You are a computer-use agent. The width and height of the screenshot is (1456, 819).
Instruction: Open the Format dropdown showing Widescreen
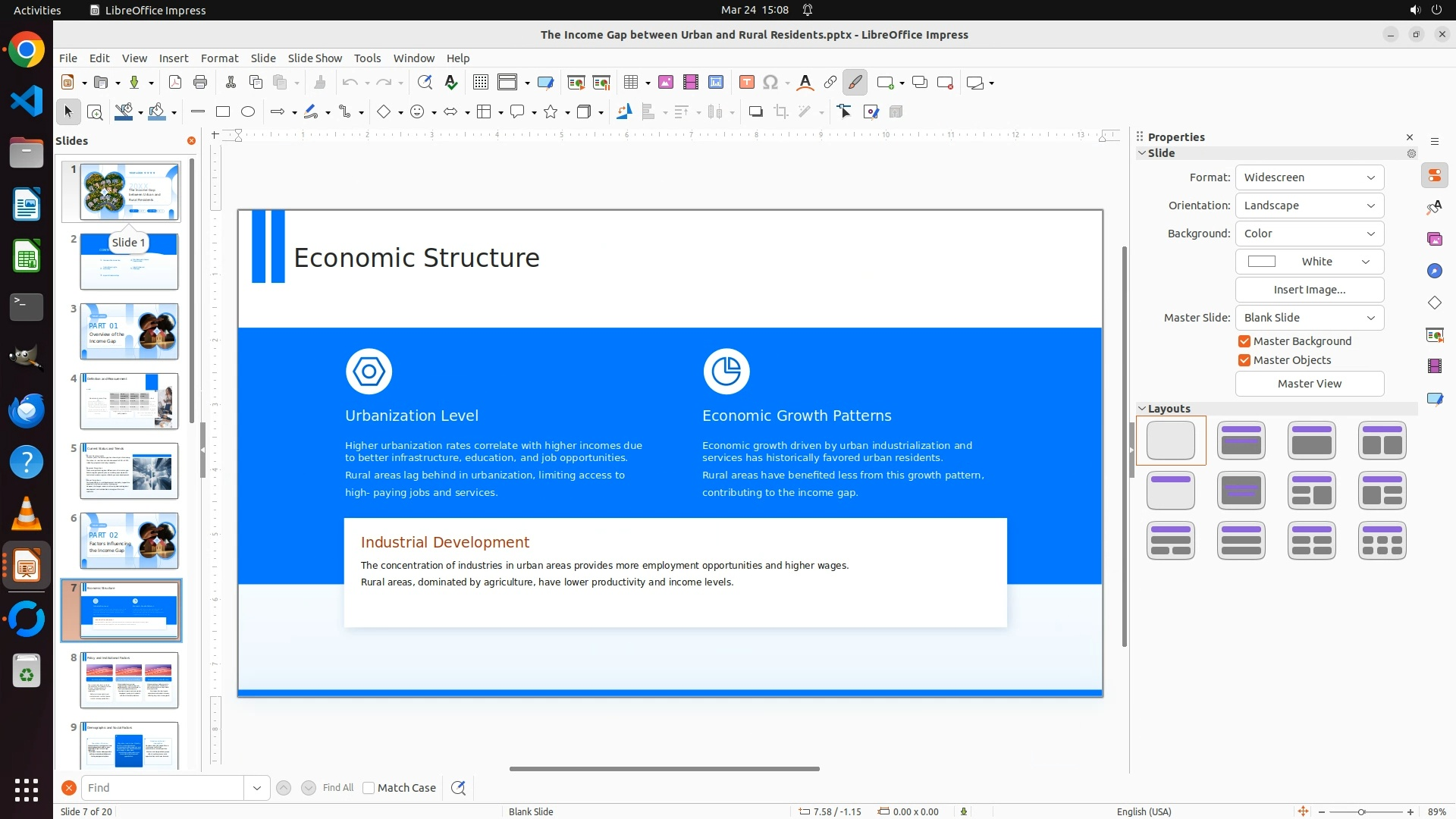[1309, 177]
